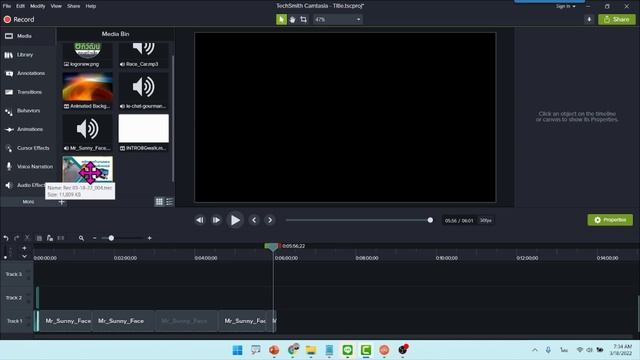
Task: Open the Properties panel button
Action: coord(610,220)
